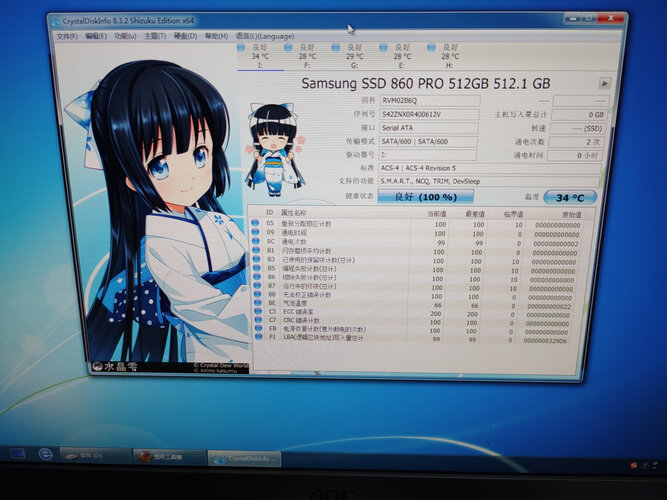Select disk H: tab
This screenshot has width=667, height=500.
[x=450, y=56]
